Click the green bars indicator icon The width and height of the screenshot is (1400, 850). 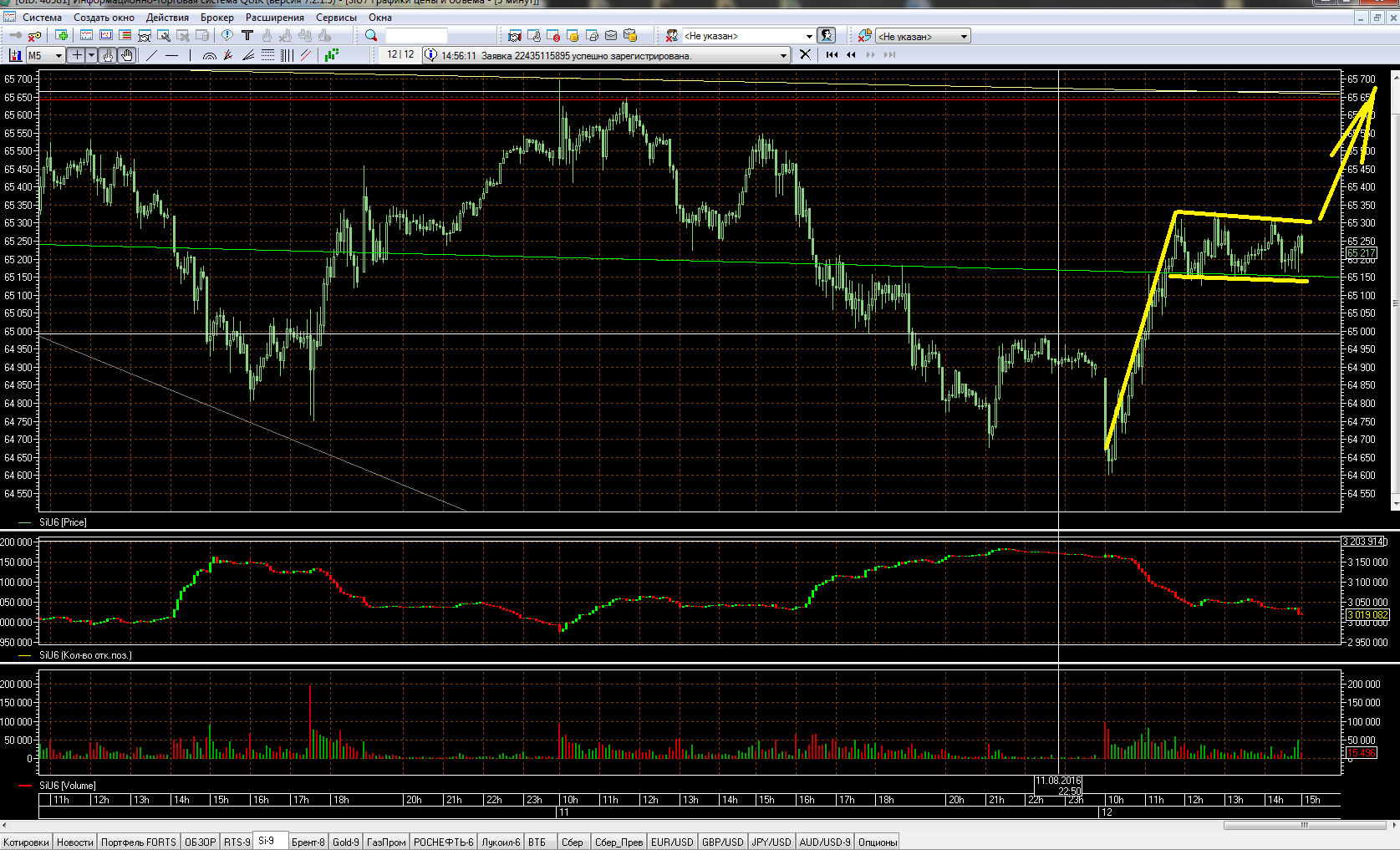pyautogui.click(x=332, y=55)
